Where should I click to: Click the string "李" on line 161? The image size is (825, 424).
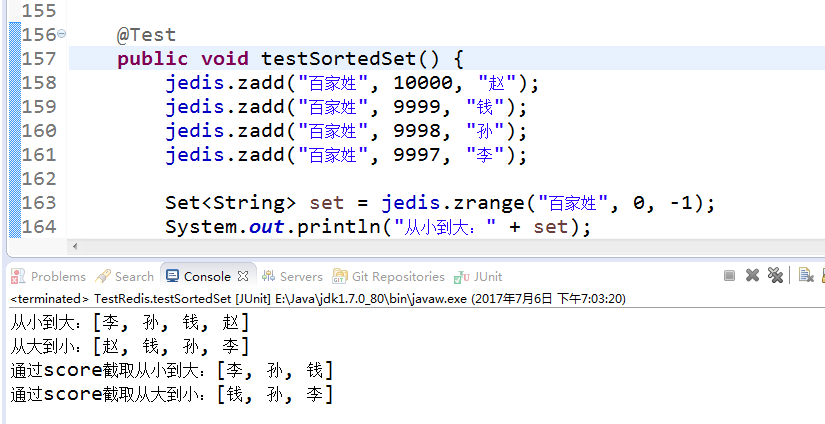tap(485, 155)
